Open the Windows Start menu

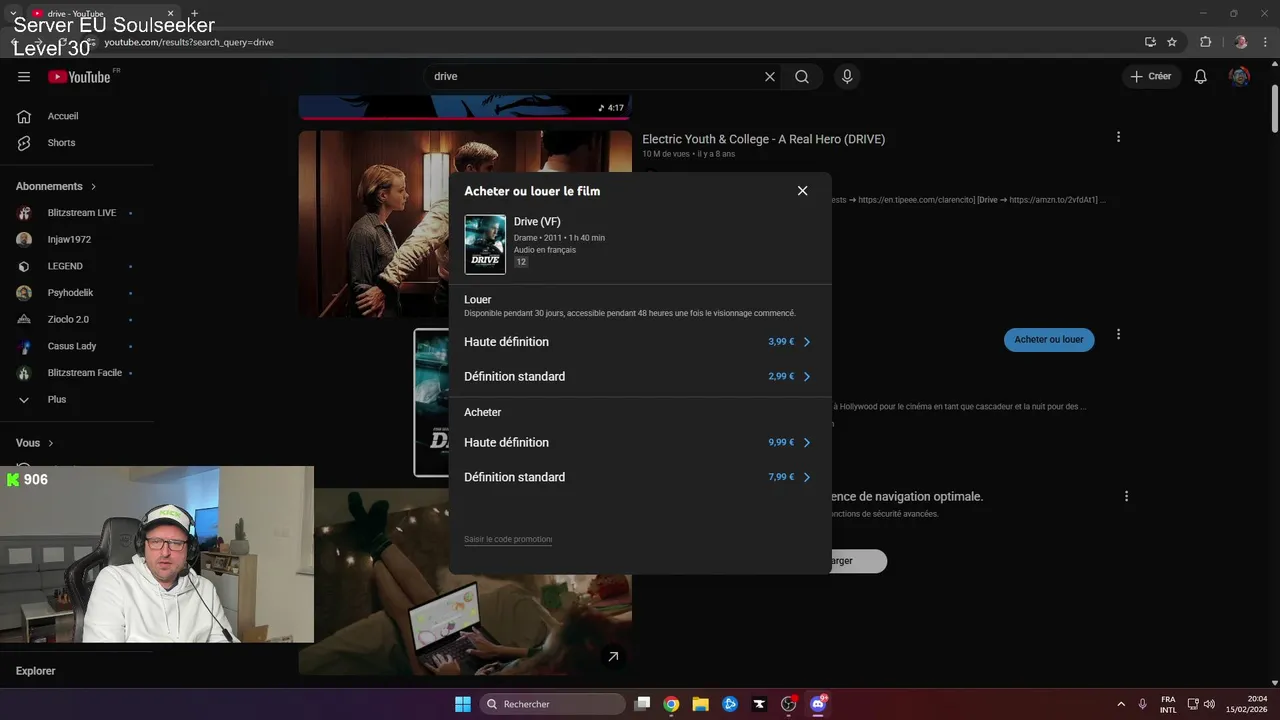(x=463, y=704)
